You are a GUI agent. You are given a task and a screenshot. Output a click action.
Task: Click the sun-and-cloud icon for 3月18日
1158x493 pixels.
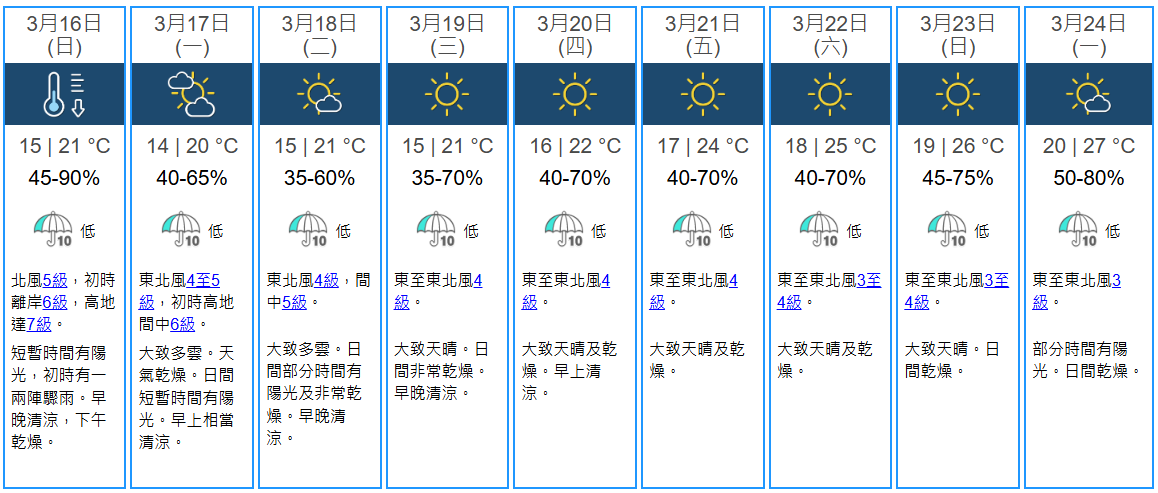[x=319, y=94]
